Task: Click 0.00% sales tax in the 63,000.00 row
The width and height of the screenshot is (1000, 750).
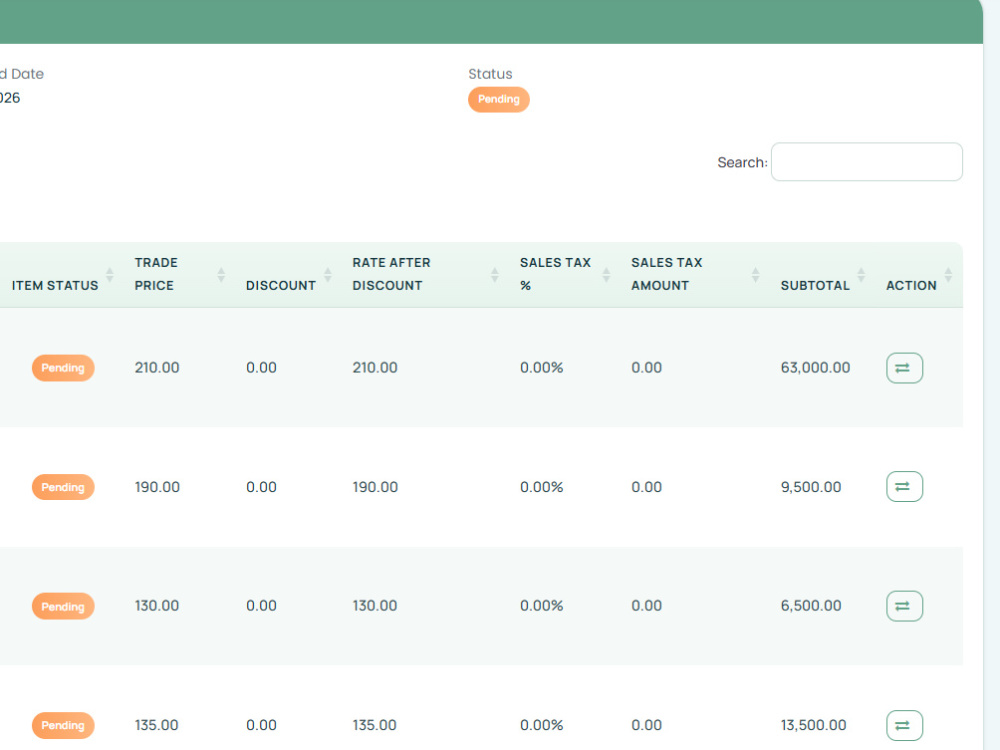Action: click(541, 368)
